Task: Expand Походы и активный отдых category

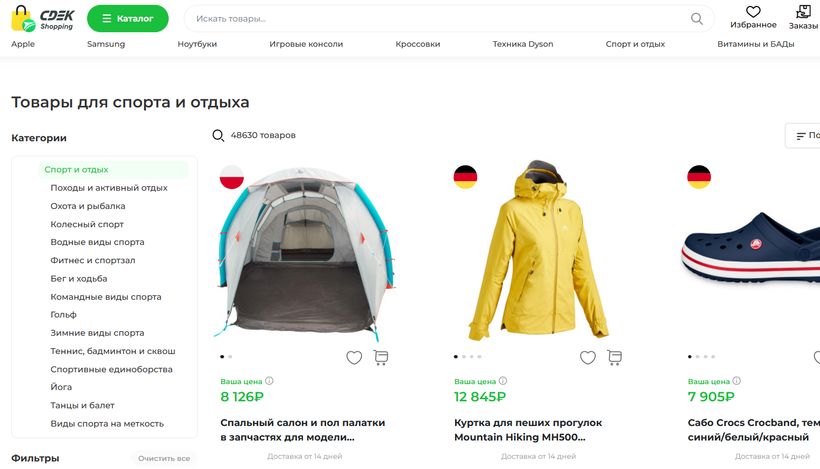Action: coord(109,188)
